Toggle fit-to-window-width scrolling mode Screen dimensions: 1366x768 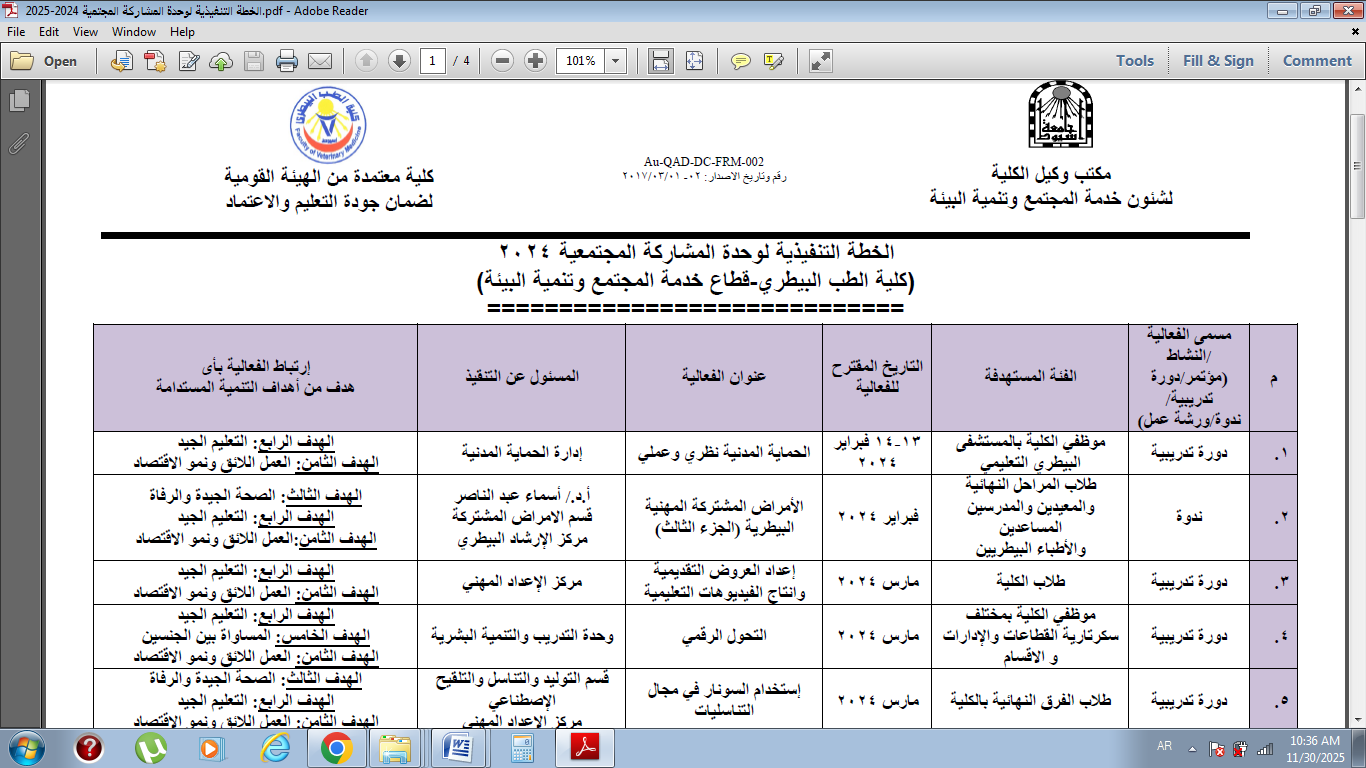click(x=660, y=61)
